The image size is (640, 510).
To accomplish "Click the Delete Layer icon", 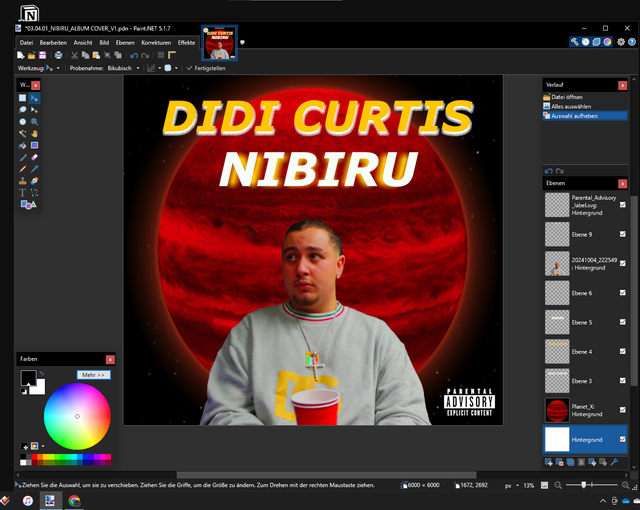I will 560,462.
